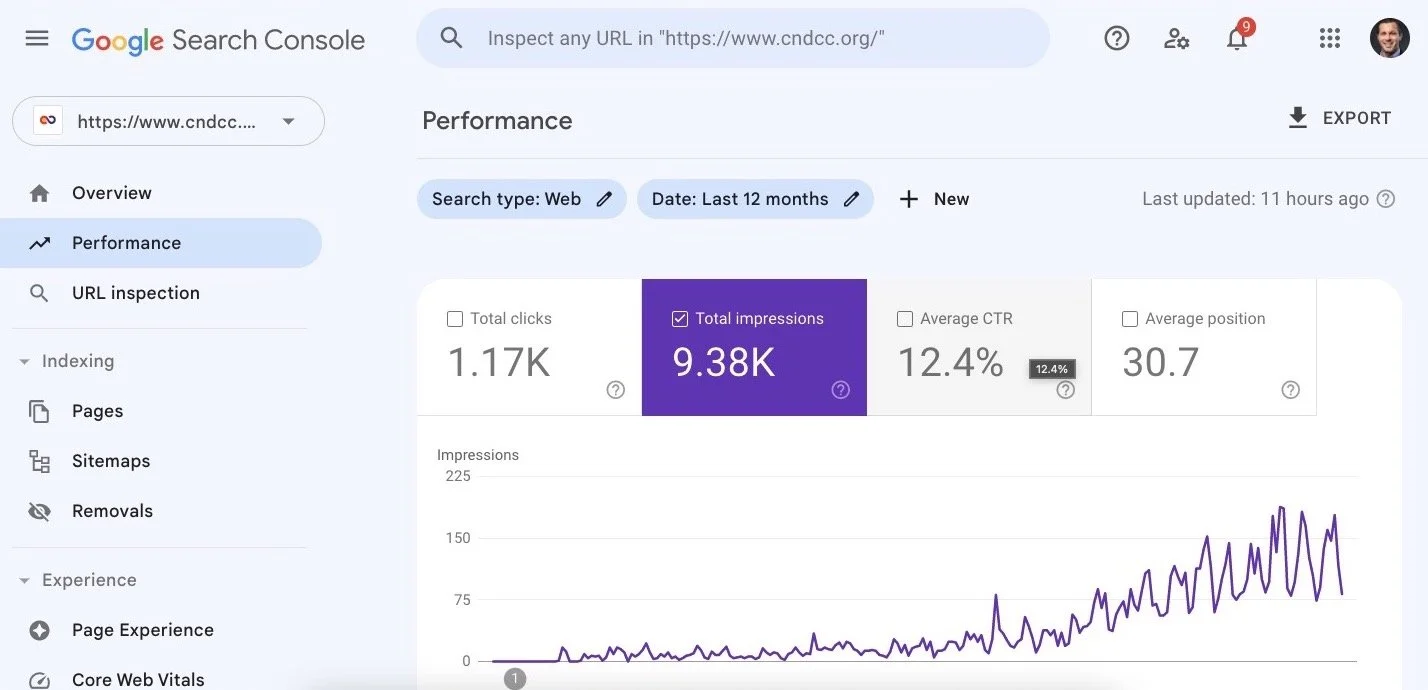Viewport: 1428px width, 690px height.
Task: Click the impressions line chart peak
Action: 1282,510
